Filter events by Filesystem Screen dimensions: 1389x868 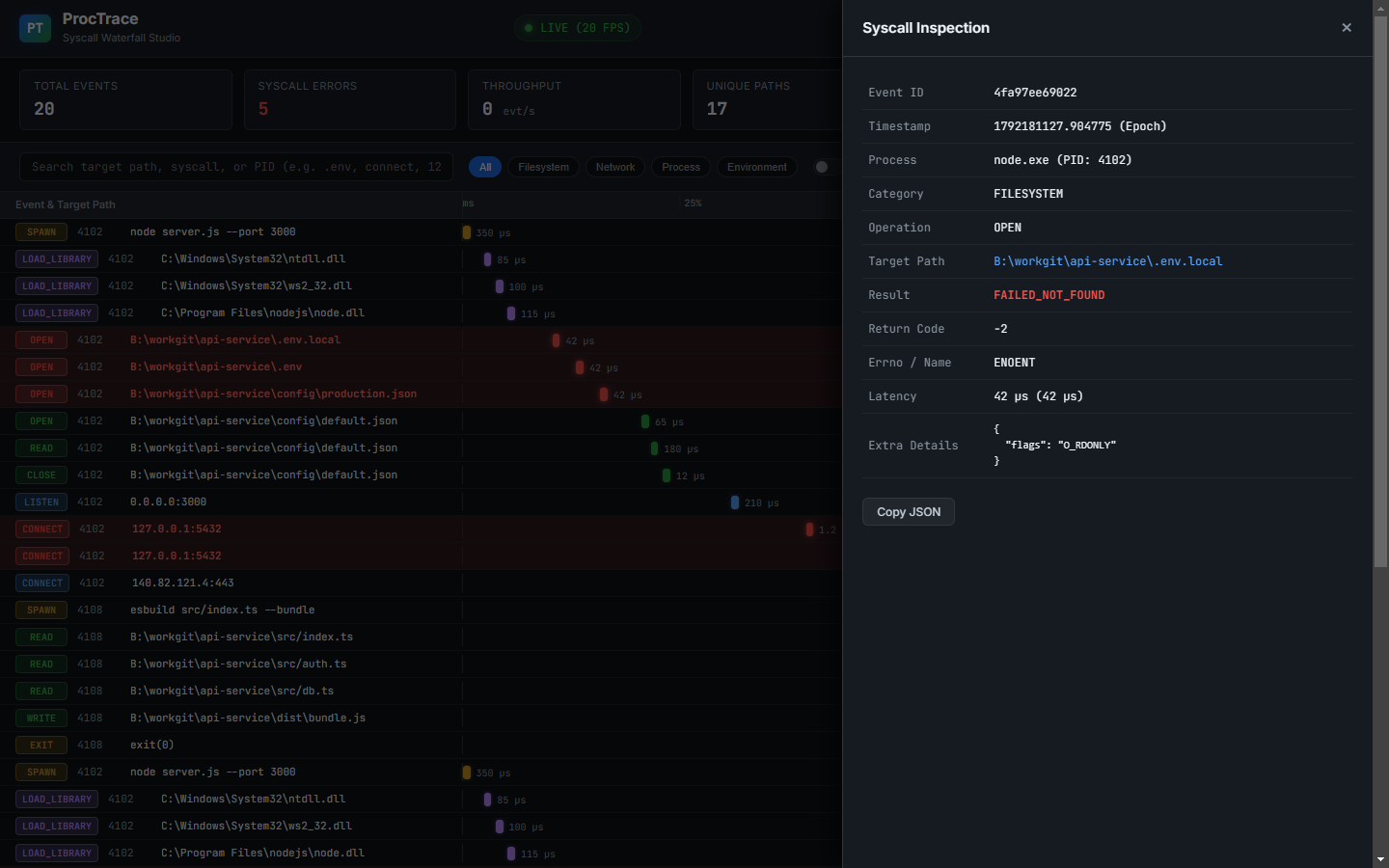[x=543, y=167]
